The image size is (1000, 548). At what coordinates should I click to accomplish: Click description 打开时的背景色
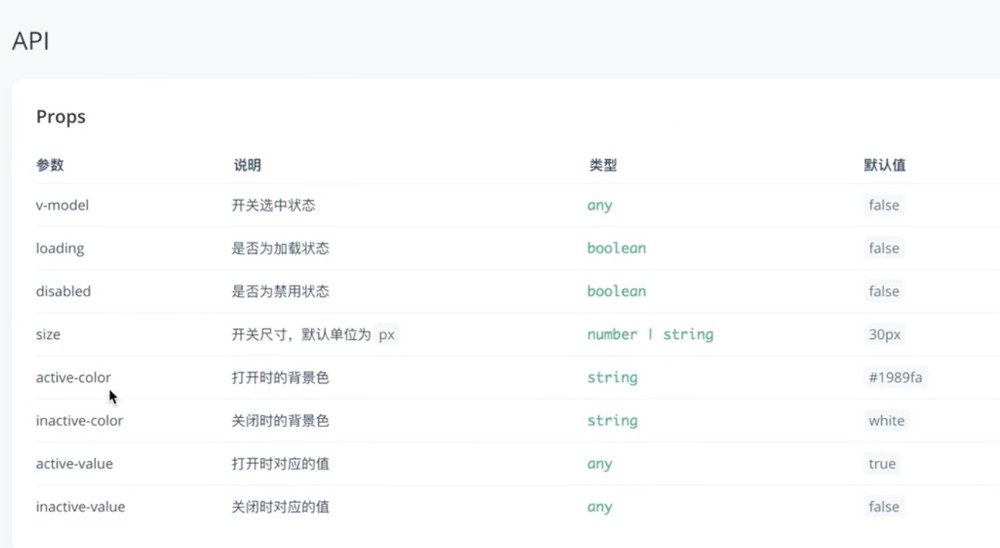coord(280,378)
